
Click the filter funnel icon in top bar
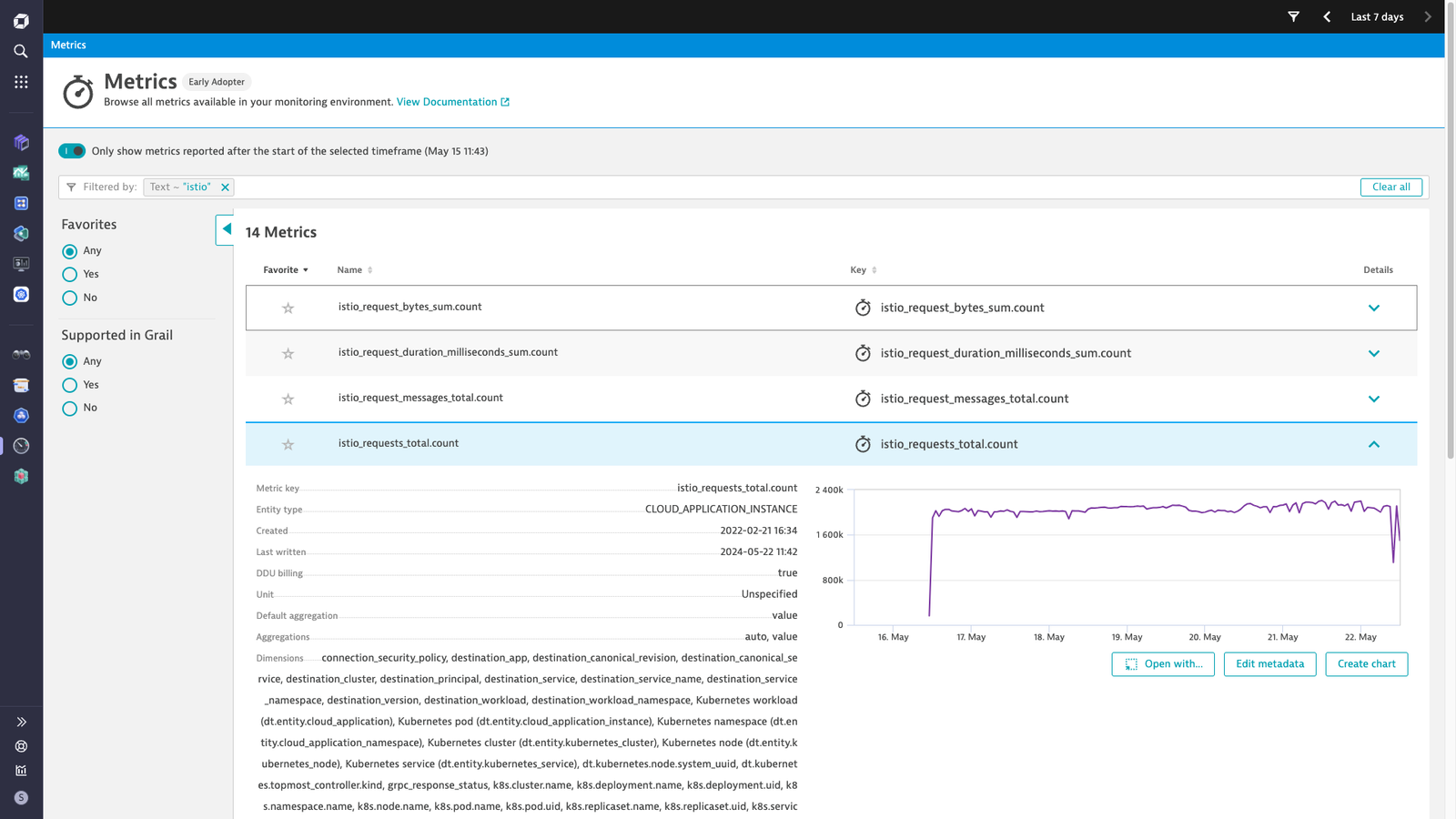[1293, 16]
